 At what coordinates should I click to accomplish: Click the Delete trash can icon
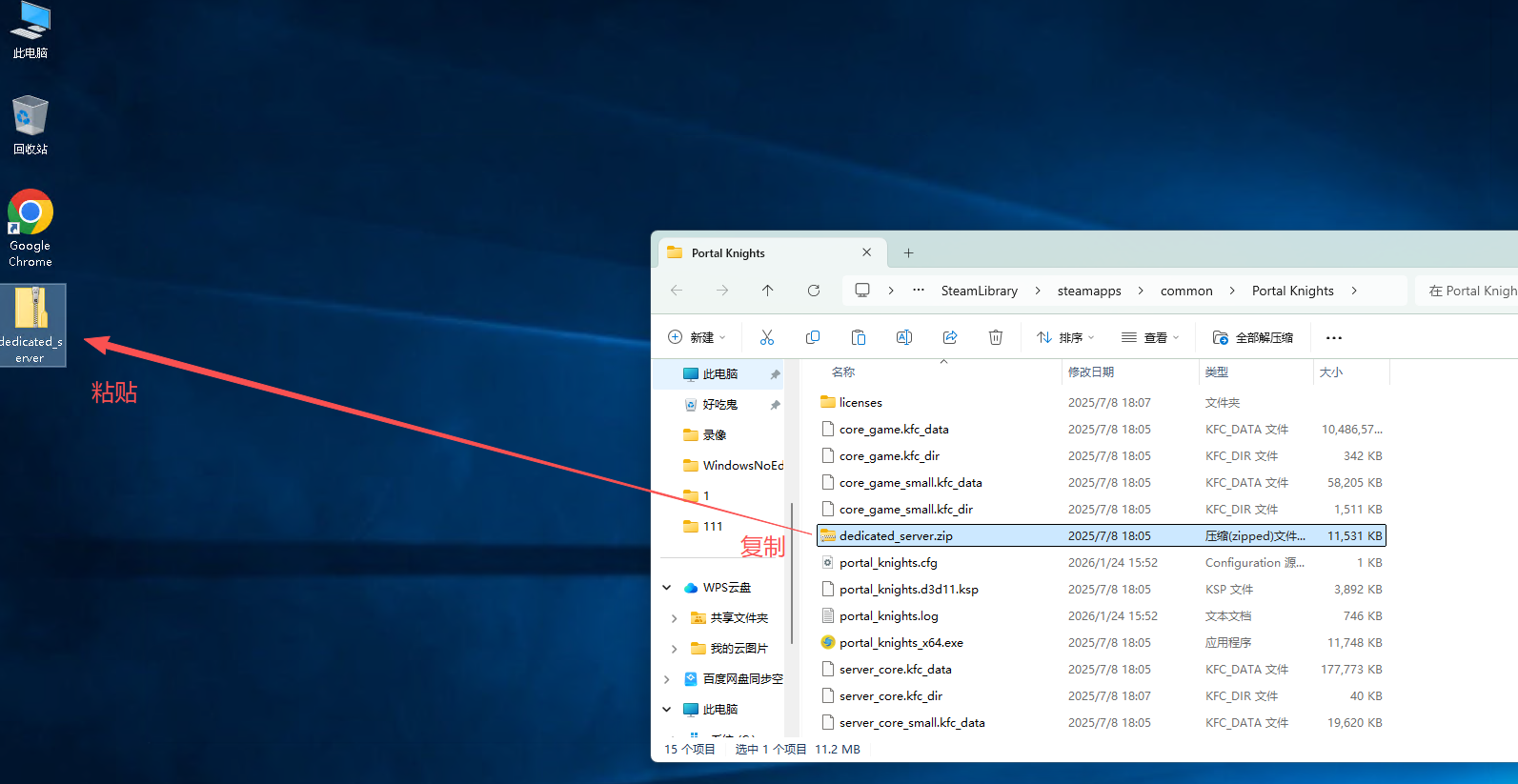pyautogui.click(x=995, y=337)
